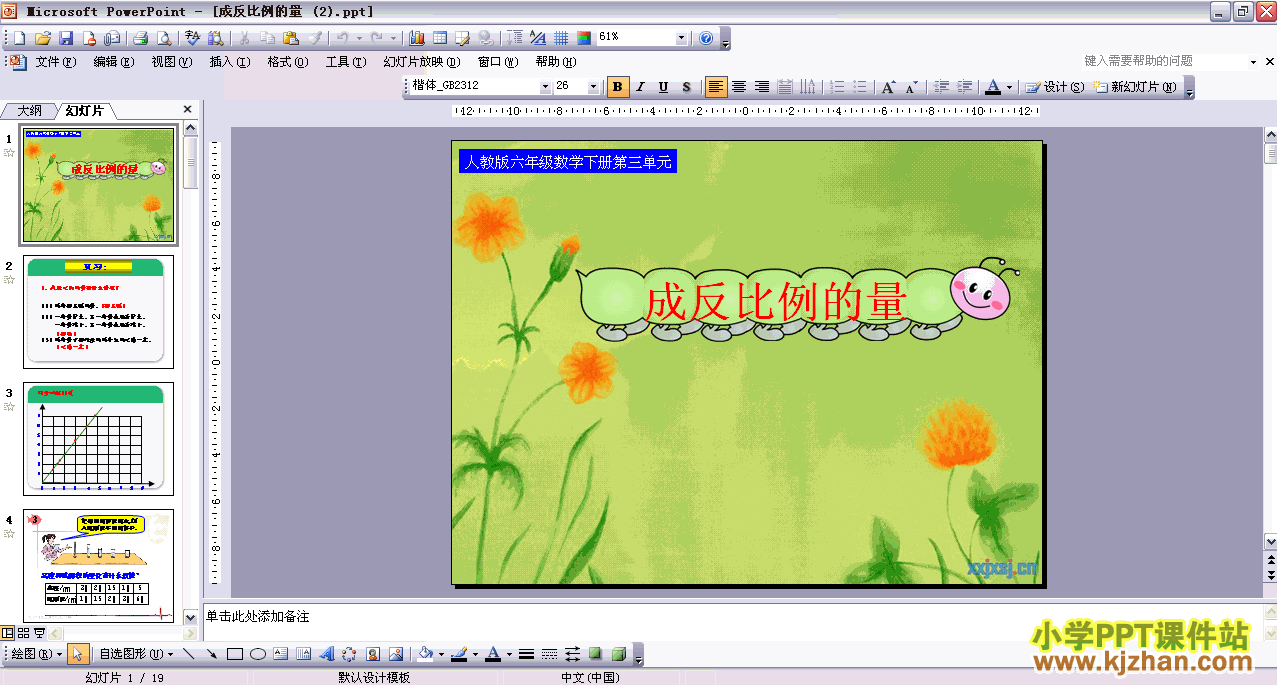Screen dimensions: 1277x685
Task: Insert a diagram or organization chart
Action: pyautogui.click(x=350, y=655)
